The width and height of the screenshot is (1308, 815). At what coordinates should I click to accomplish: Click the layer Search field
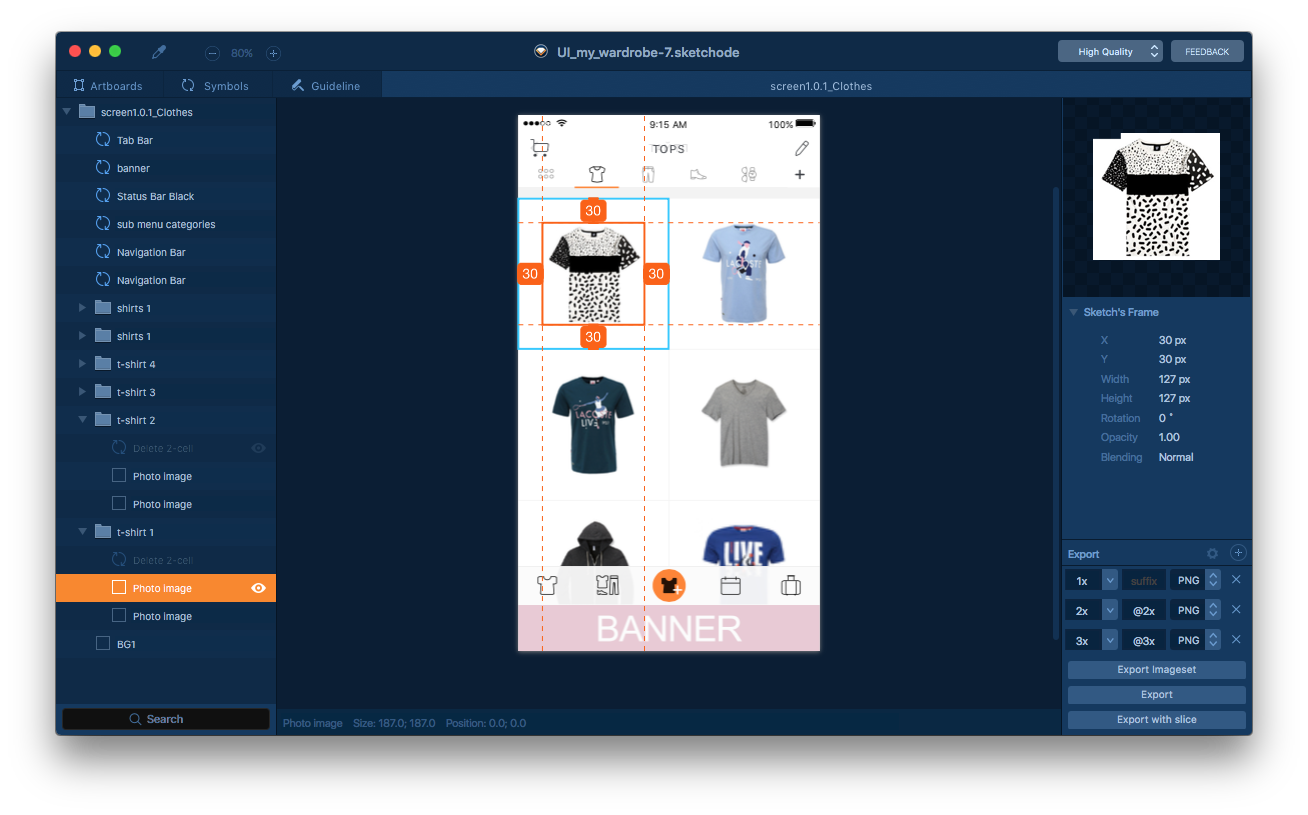pyautogui.click(x=166, y=719)
